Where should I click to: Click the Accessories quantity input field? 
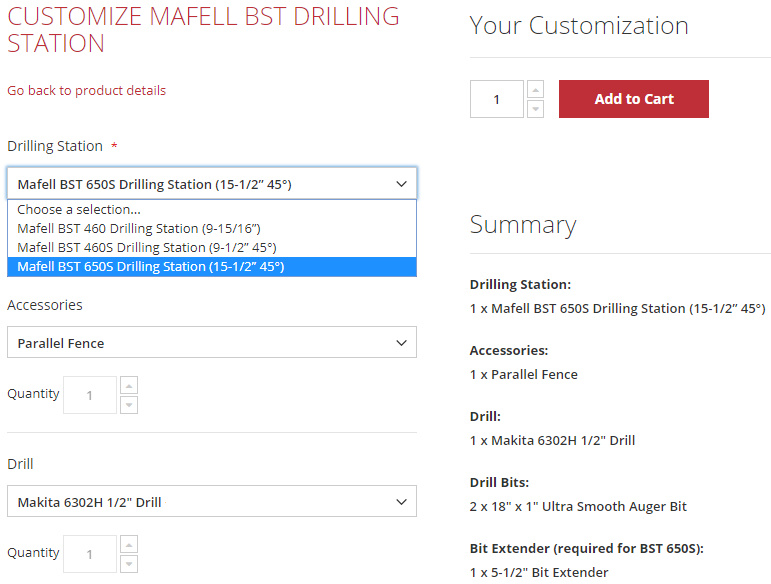90,395
